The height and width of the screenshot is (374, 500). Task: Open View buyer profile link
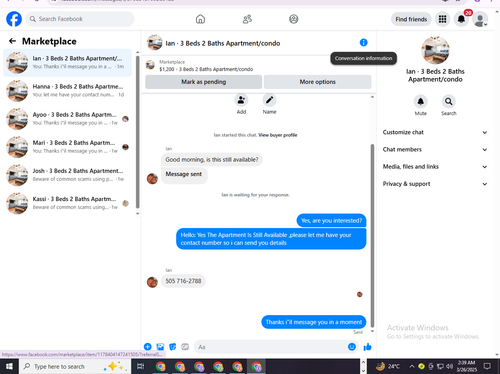[x=278, y=135]
